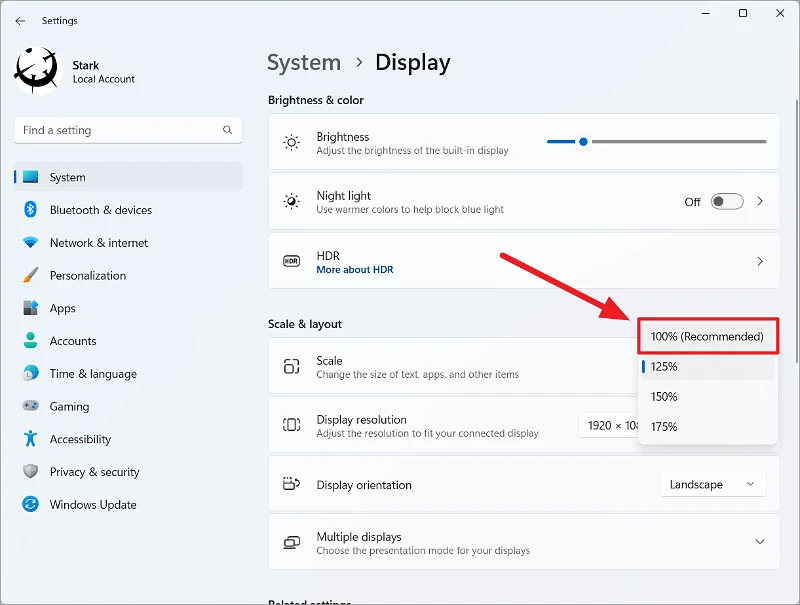Viewport: 800px width, 605px height.
Task: Choose the 125% scale option
Action: [x=708, y=366]
